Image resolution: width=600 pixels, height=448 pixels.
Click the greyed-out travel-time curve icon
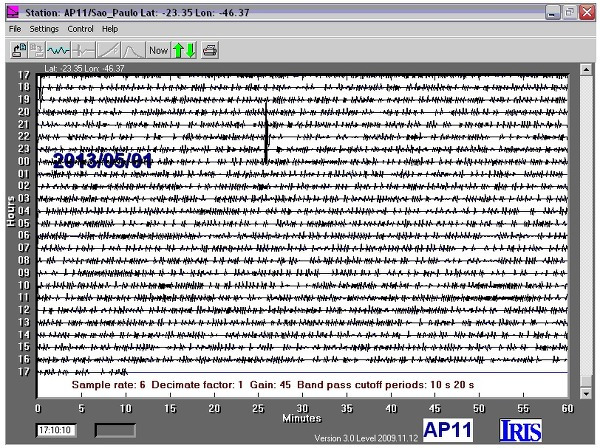point(109,50)
